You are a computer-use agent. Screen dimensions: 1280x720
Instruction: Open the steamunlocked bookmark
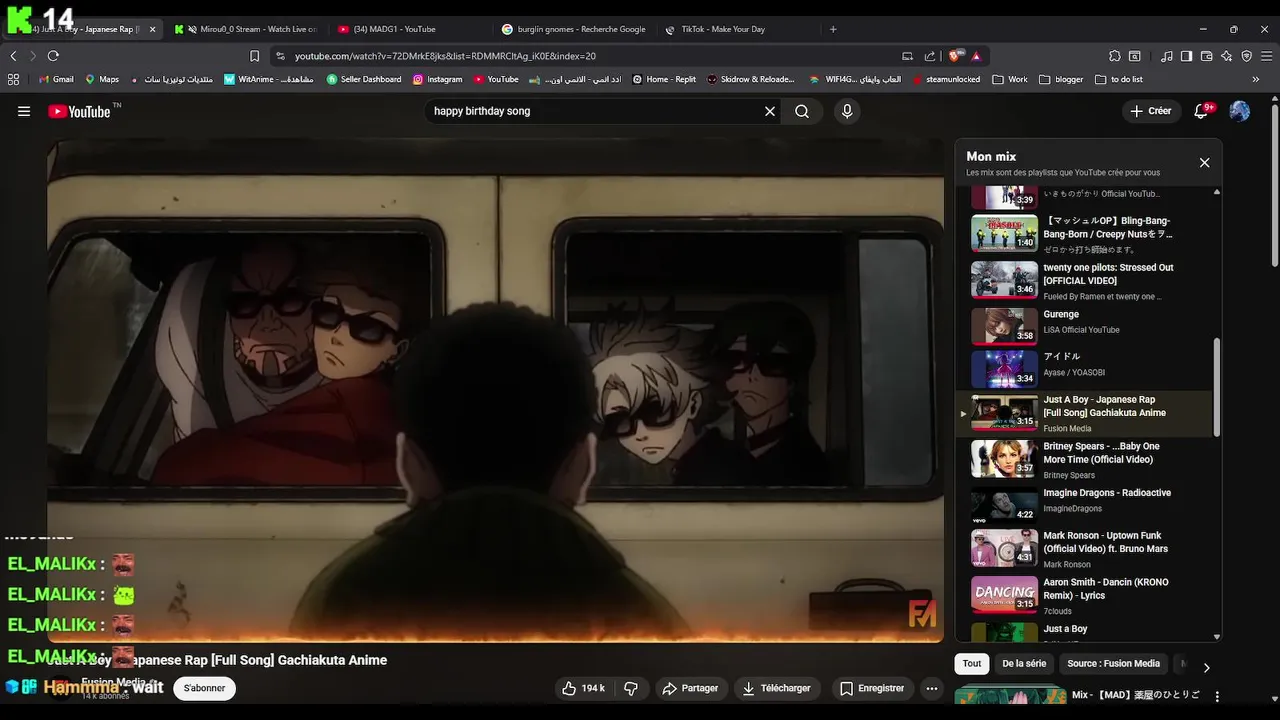point(946,79)
